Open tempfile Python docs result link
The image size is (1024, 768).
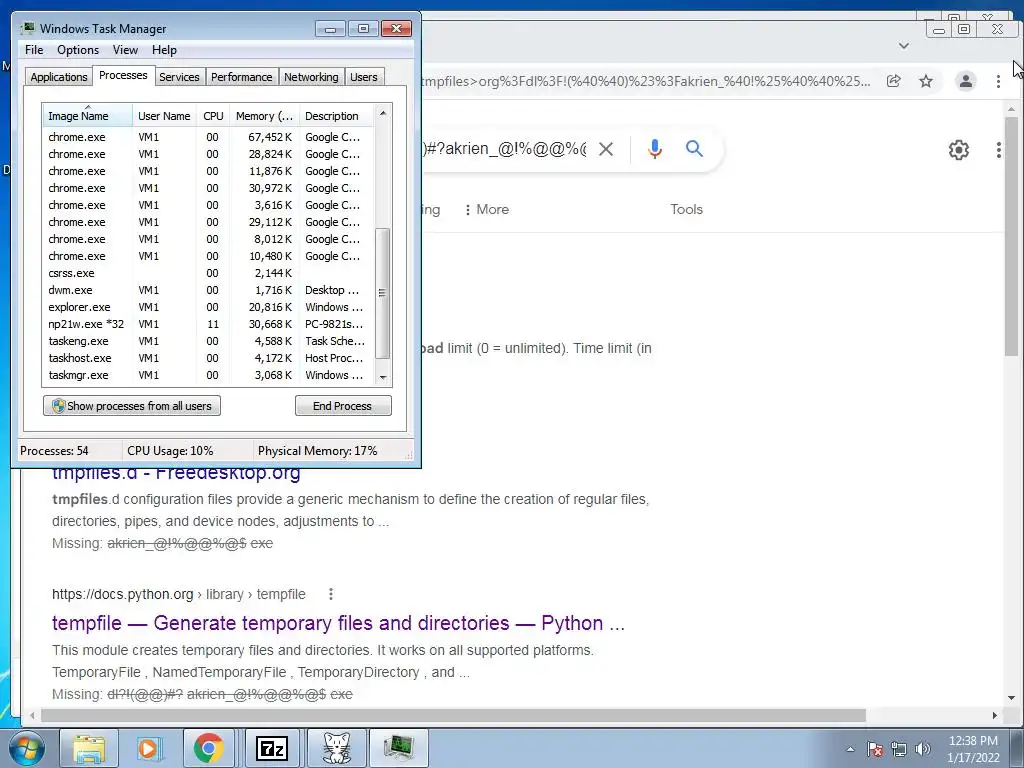pyautogui.click(x=338, y=623)
